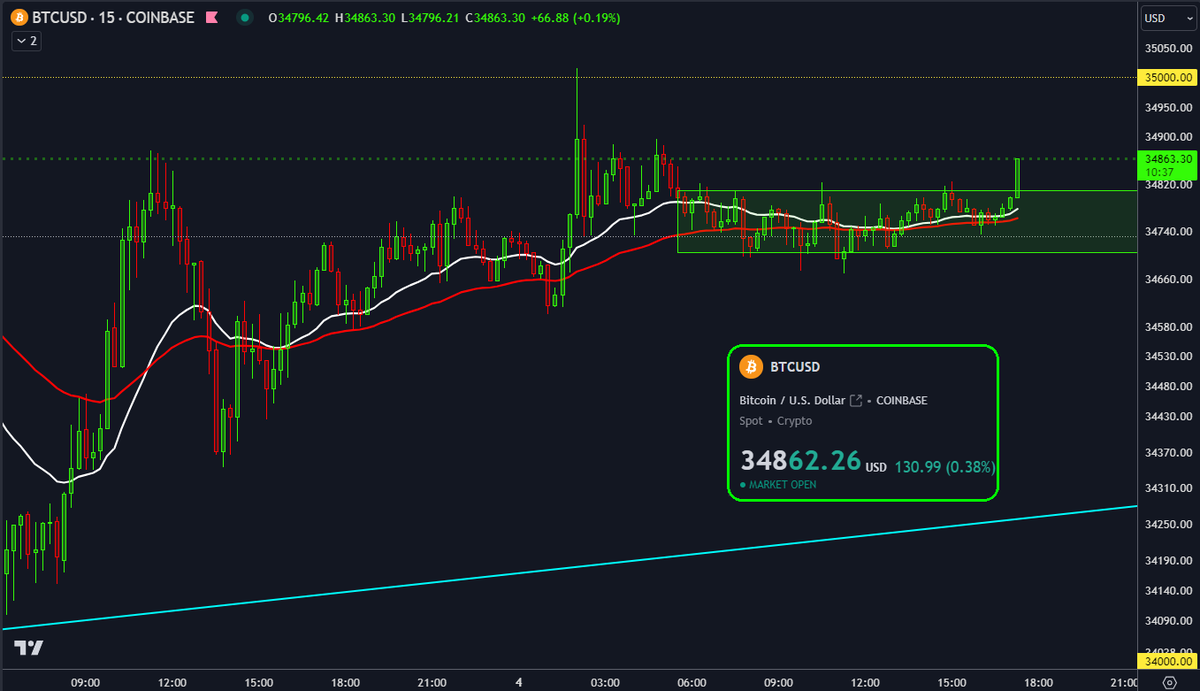The width and height of the screenshot is (1200, 691).
Task: Click the external link icon in the info card
Action: [x=856, y=400]
